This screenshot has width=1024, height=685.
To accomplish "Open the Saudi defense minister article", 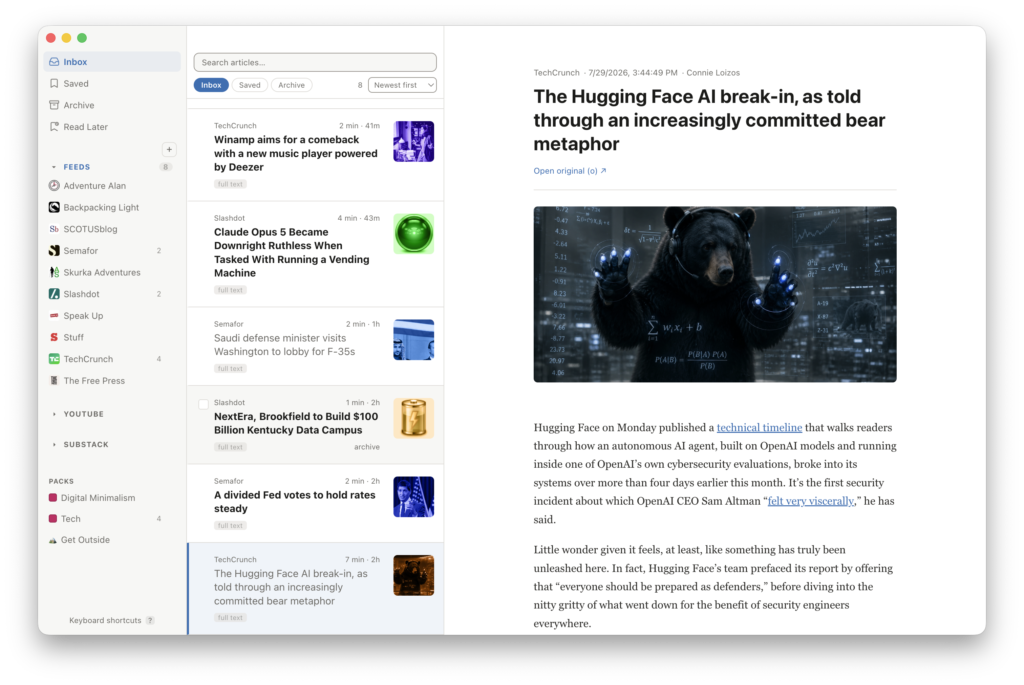I will [x=315, y=346].
